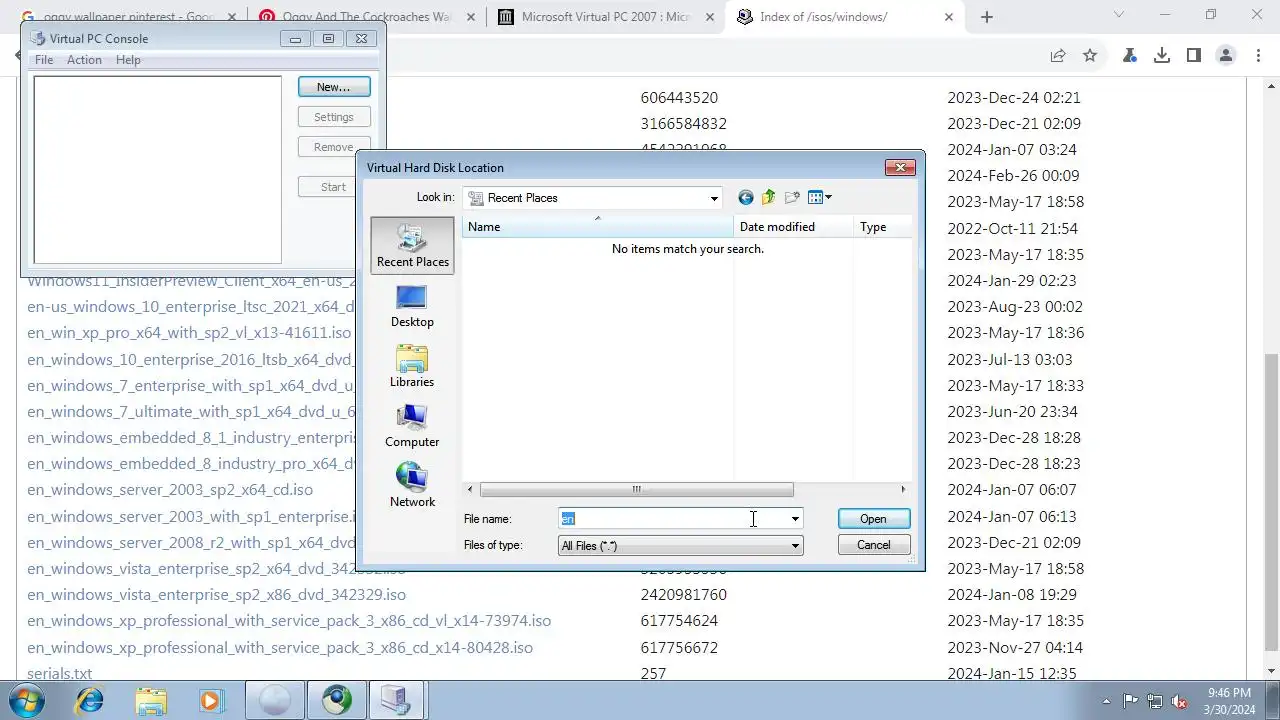Open browser tab search chevron
The image size is (1280, 720).
(1118, 15)
